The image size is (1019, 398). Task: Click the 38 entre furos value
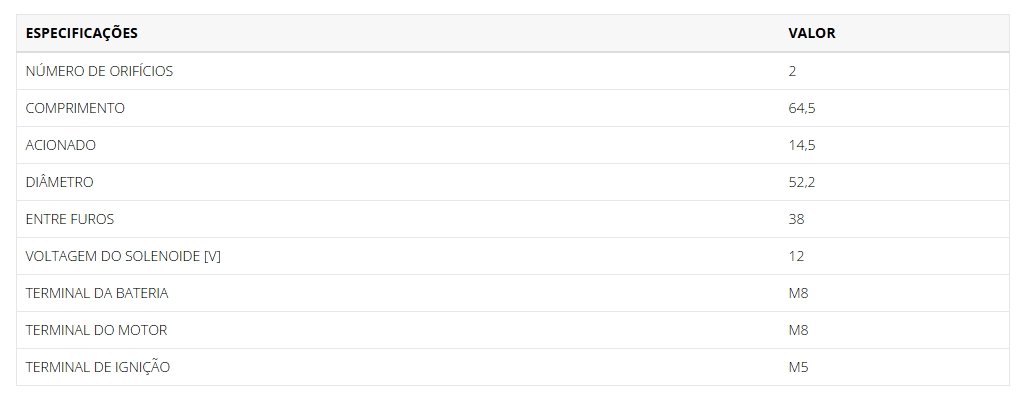pos(796,219)
